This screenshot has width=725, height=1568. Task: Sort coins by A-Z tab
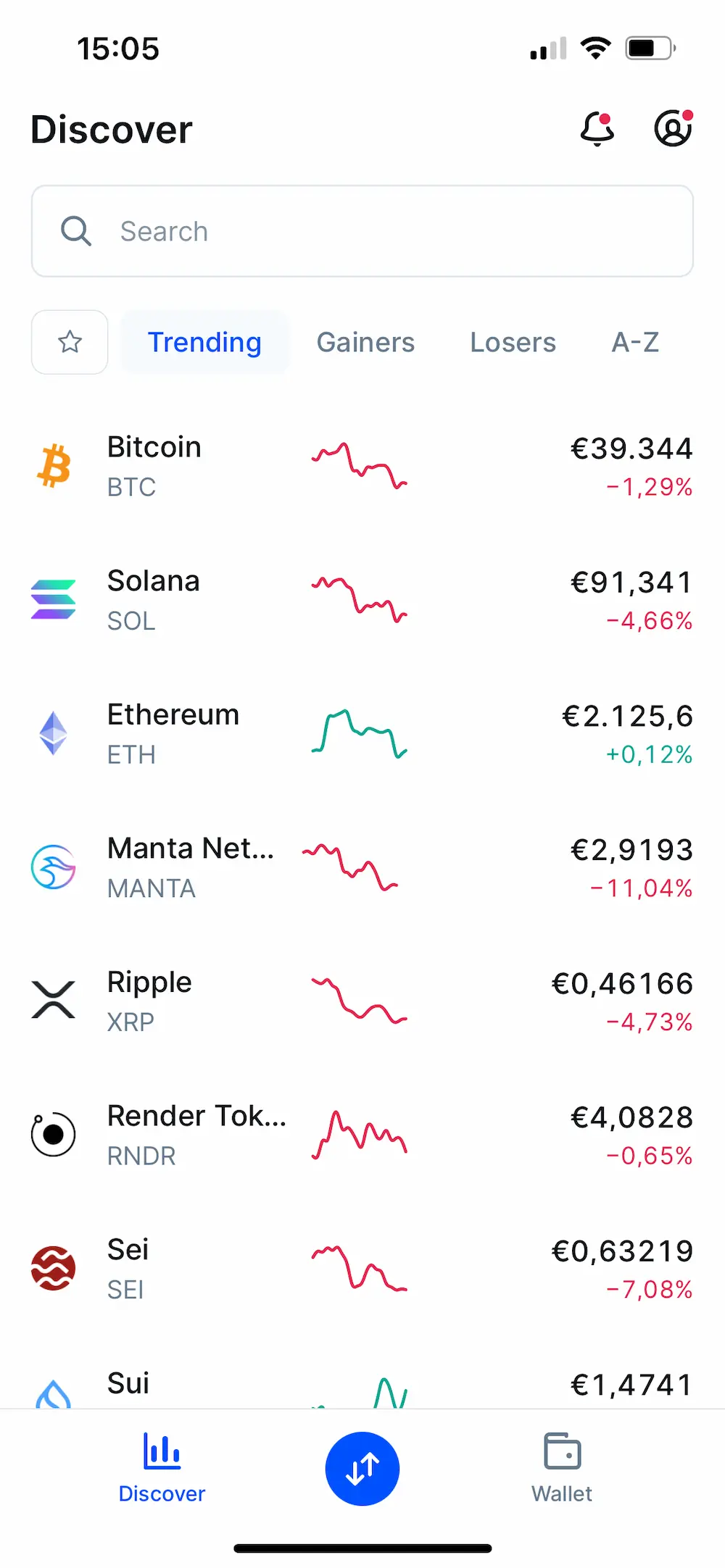pos(635,342)
